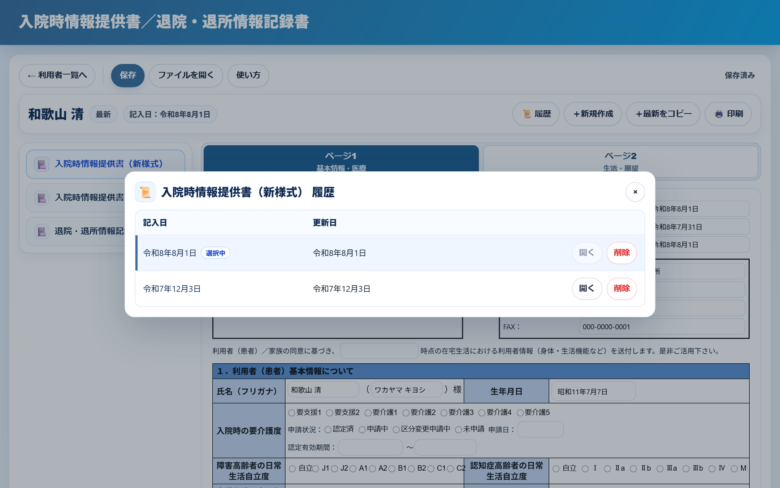Select 申請中 radio button
The height and width of the screenshot is (488, 780).
(362, 430)
